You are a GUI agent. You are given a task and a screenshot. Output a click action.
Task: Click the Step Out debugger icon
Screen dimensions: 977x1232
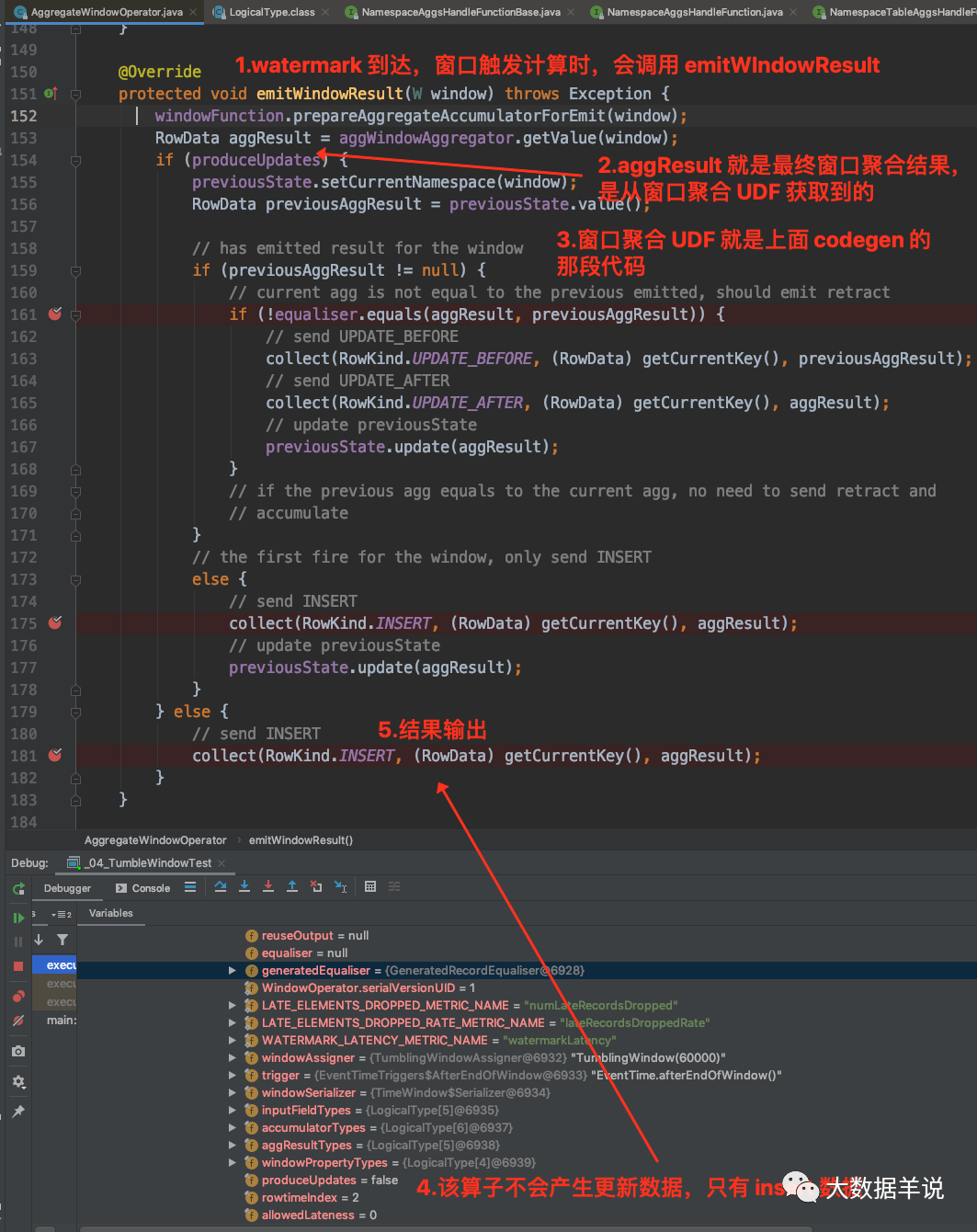292,886
